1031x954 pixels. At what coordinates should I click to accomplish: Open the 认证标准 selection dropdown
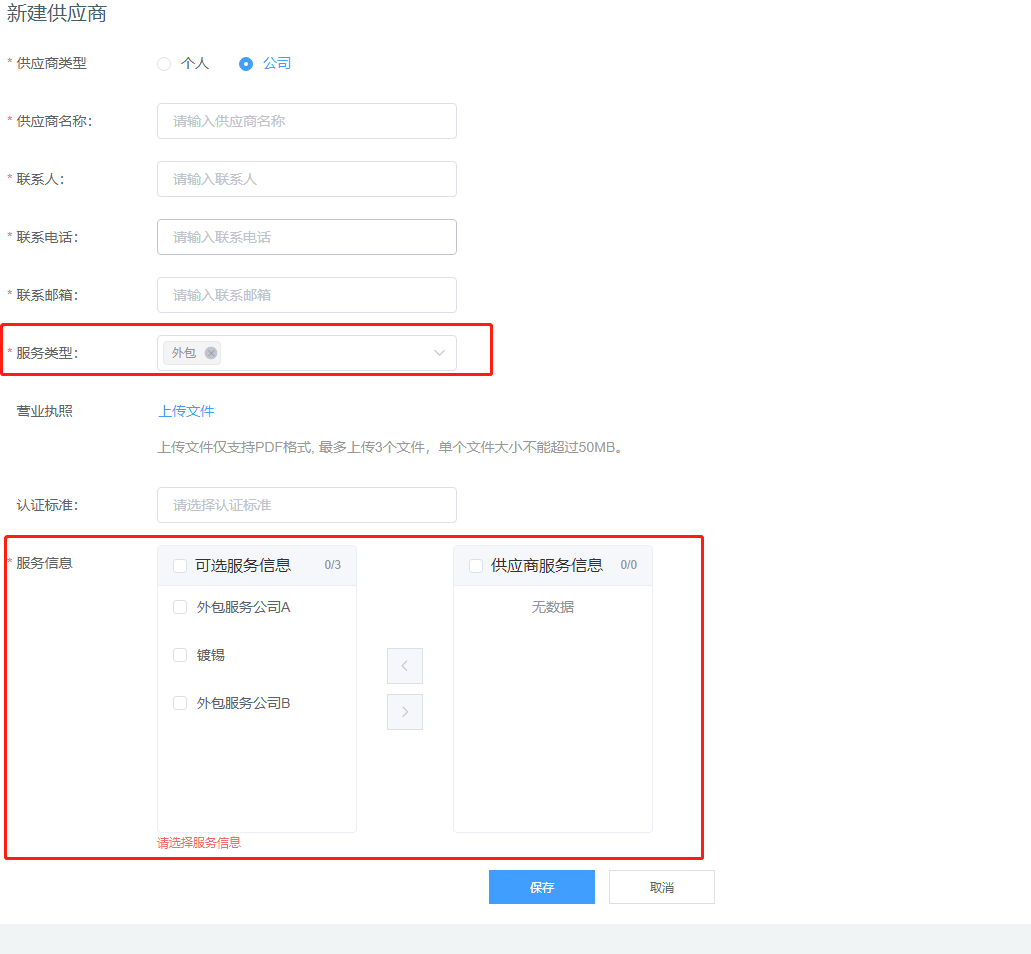coord(306,505)
